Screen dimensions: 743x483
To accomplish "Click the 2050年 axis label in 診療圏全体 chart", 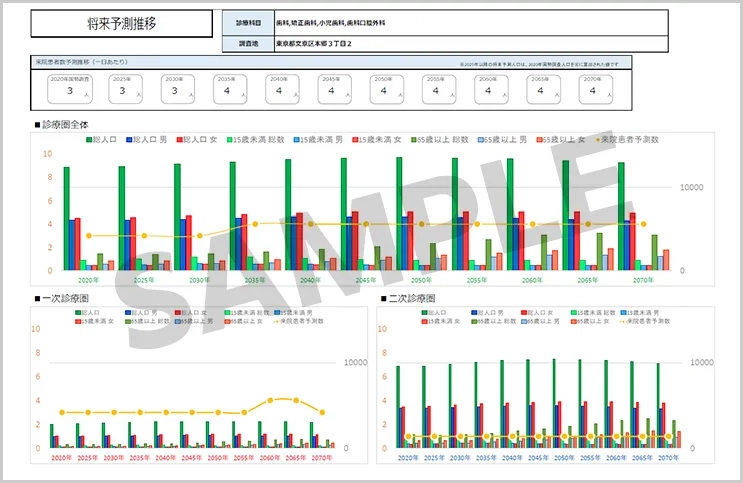I will coord(421,280).
